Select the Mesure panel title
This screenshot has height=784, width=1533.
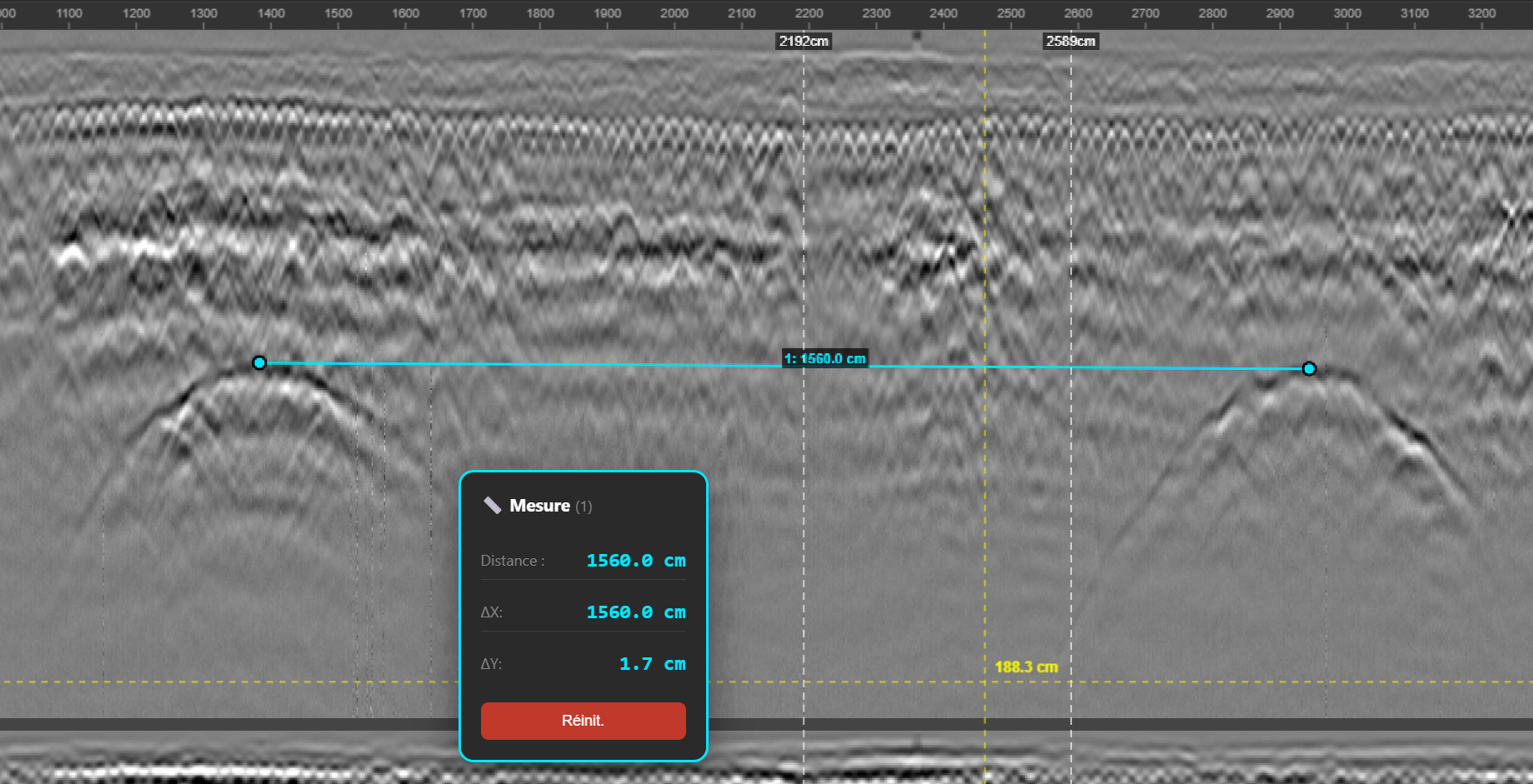coord(539,506)
